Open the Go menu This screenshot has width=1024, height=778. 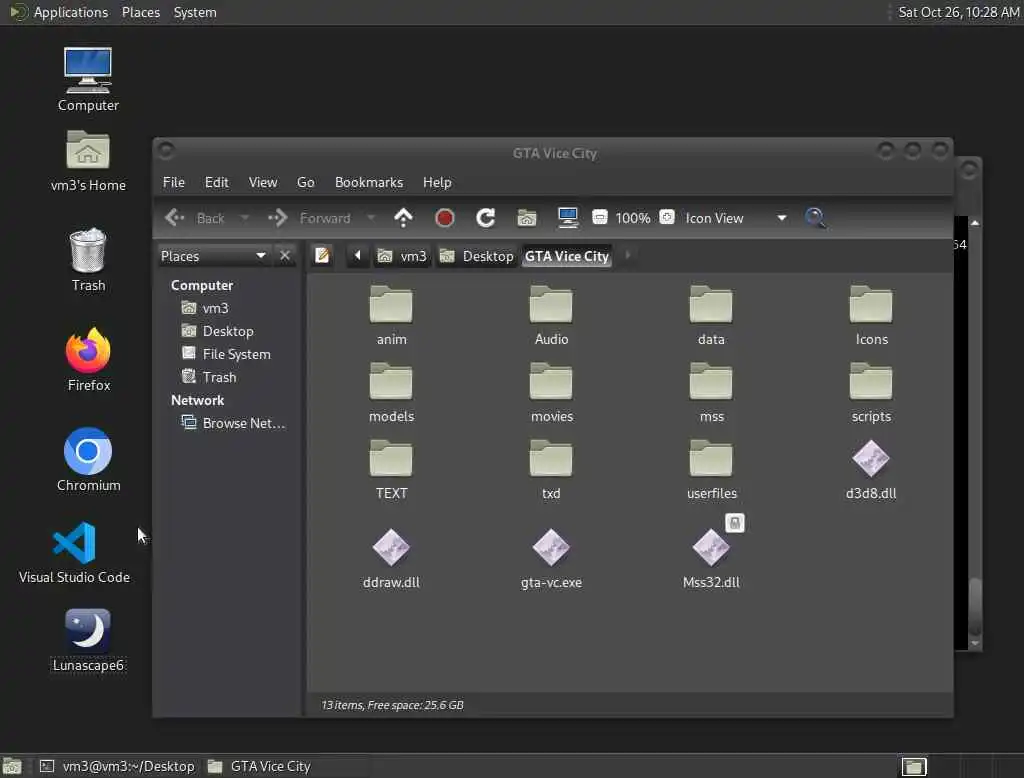coord(306,182)
